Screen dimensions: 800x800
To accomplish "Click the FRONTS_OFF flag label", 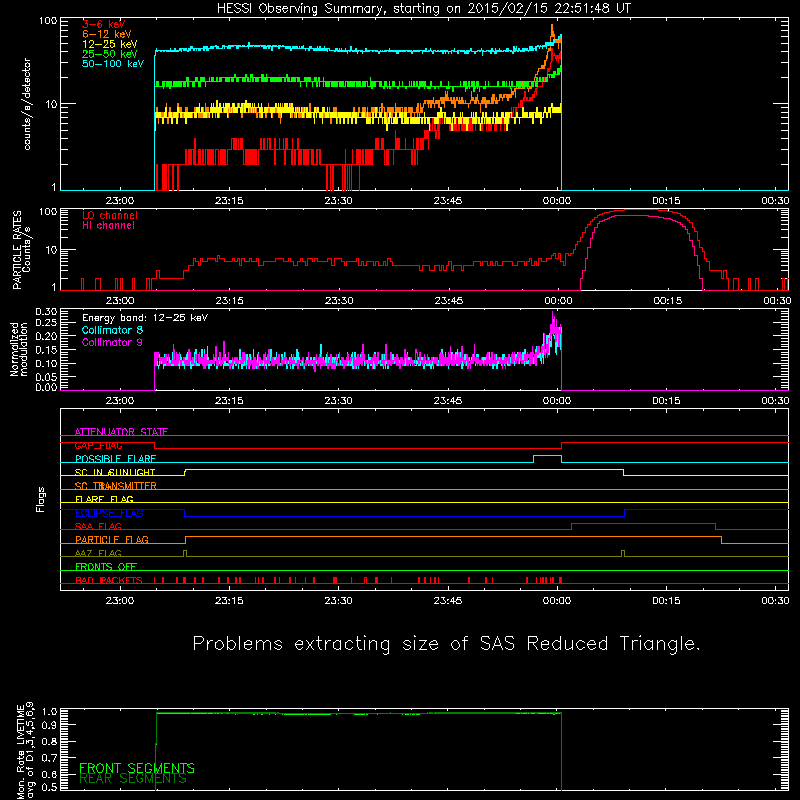I will 106,566.
